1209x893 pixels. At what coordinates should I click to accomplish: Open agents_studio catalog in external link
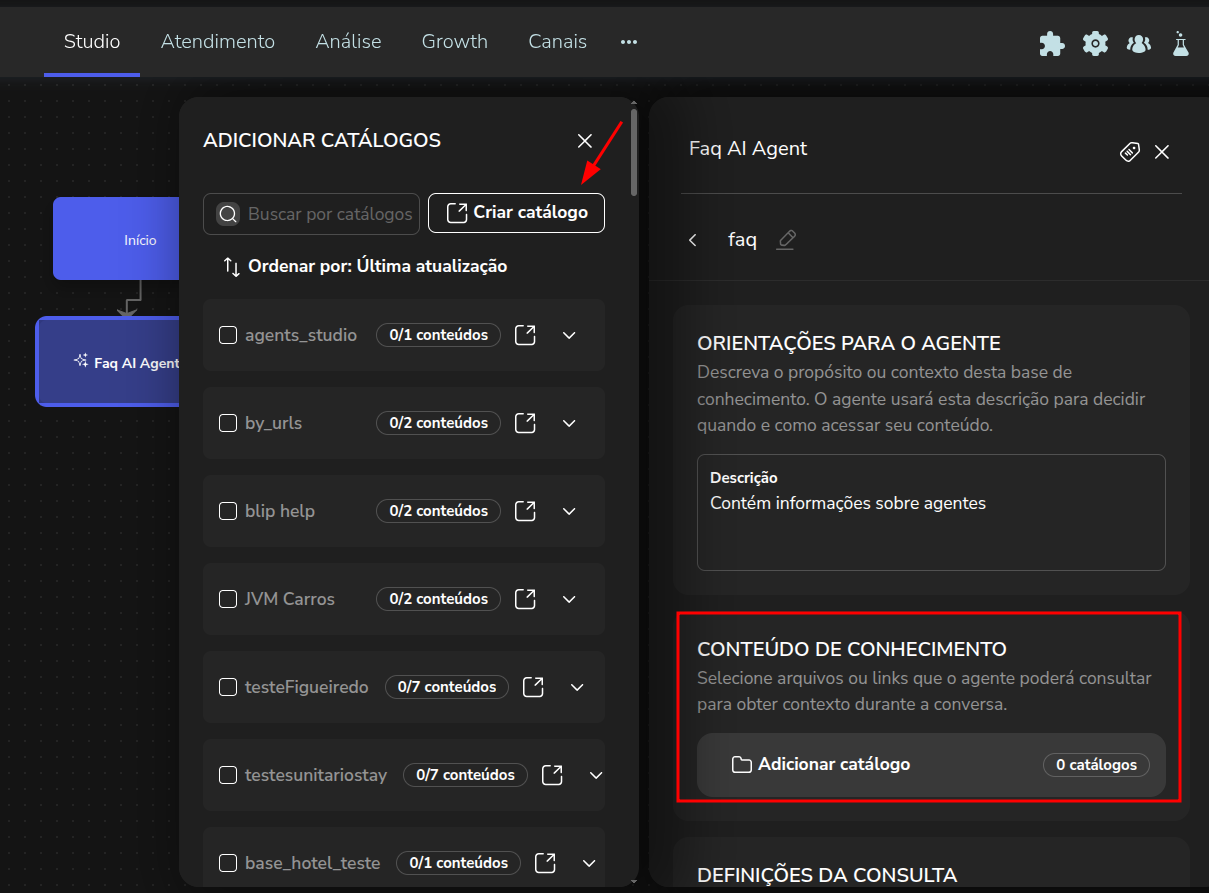[x=525, y=335]
